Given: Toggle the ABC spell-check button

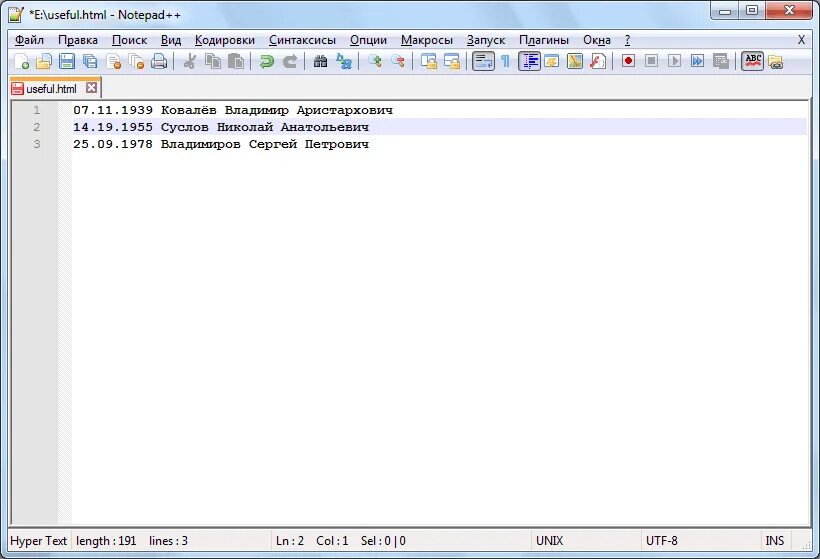Looking at the screenshot, I should point(753,61).
